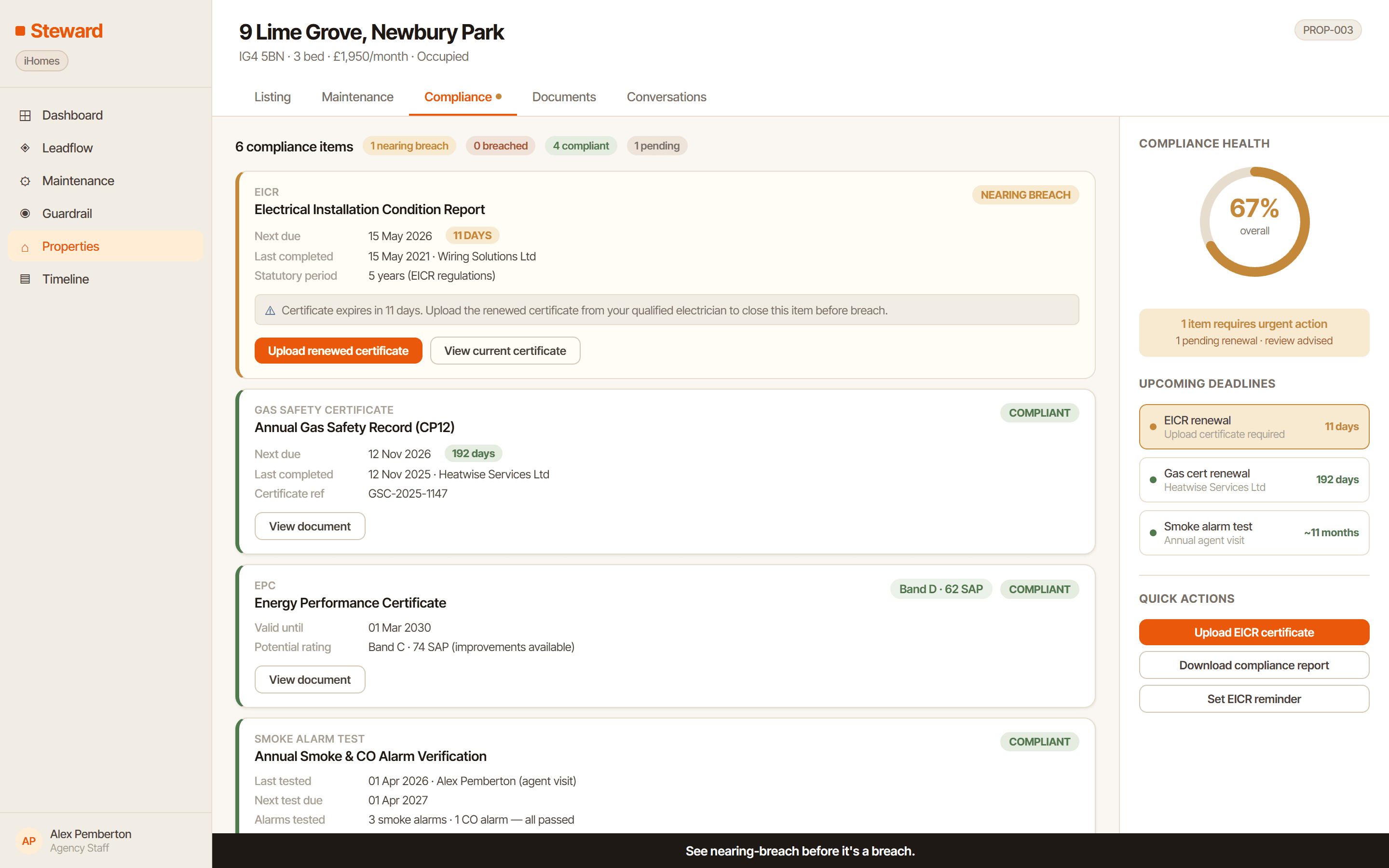Click the orange dot beside EICR renewal
The width and height of the screenshot is (1389, 868).
[x=1153, y=427]
